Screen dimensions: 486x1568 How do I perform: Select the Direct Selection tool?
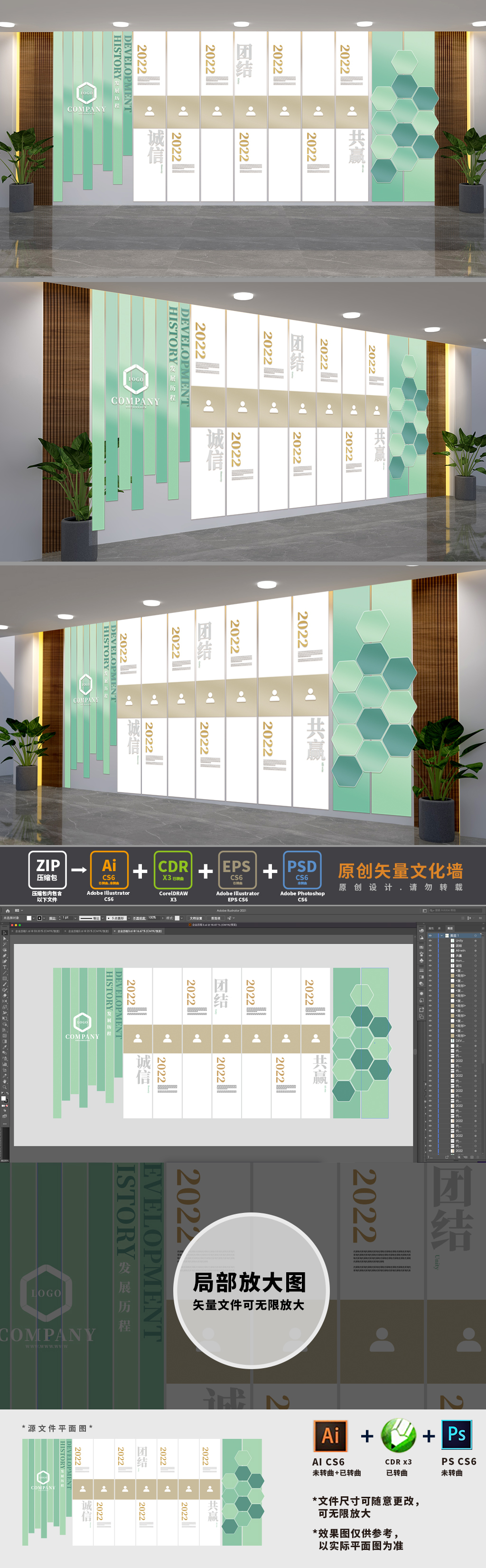click(5, 939)
